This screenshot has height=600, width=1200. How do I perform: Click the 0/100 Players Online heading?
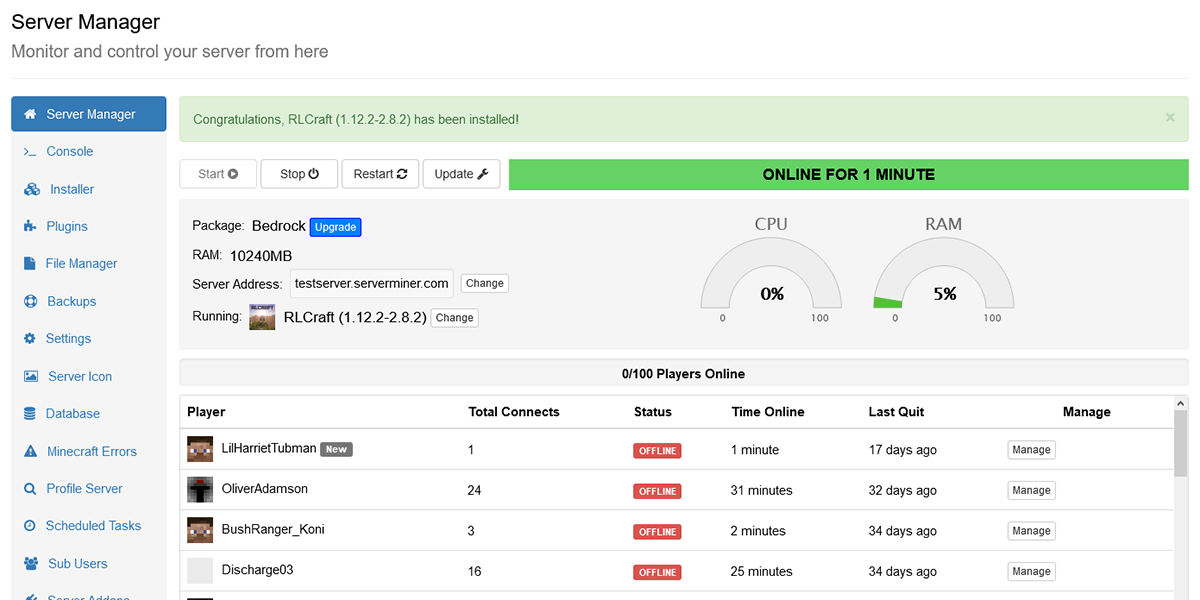coord(684,374)
